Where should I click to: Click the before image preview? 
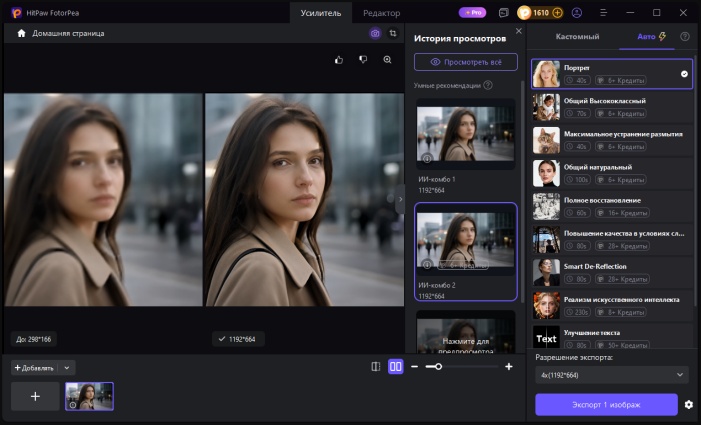pyautogui.click(x=103, y=199)
